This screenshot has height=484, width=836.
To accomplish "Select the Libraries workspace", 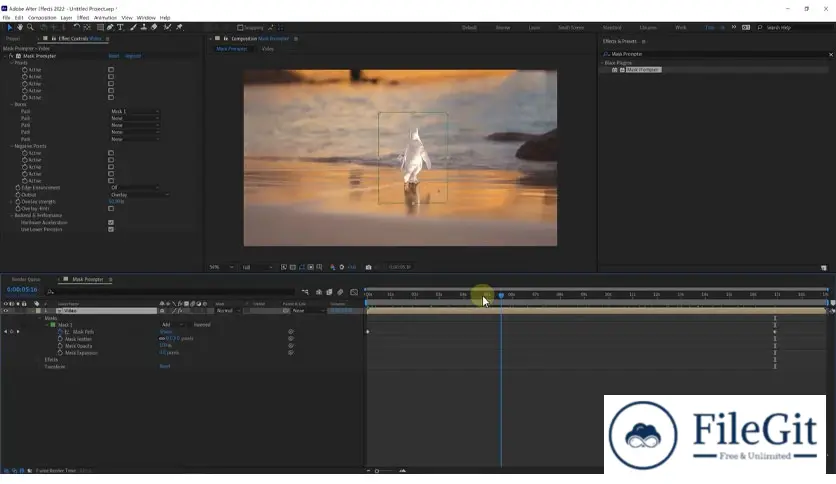I will click(x=648, y=28).
